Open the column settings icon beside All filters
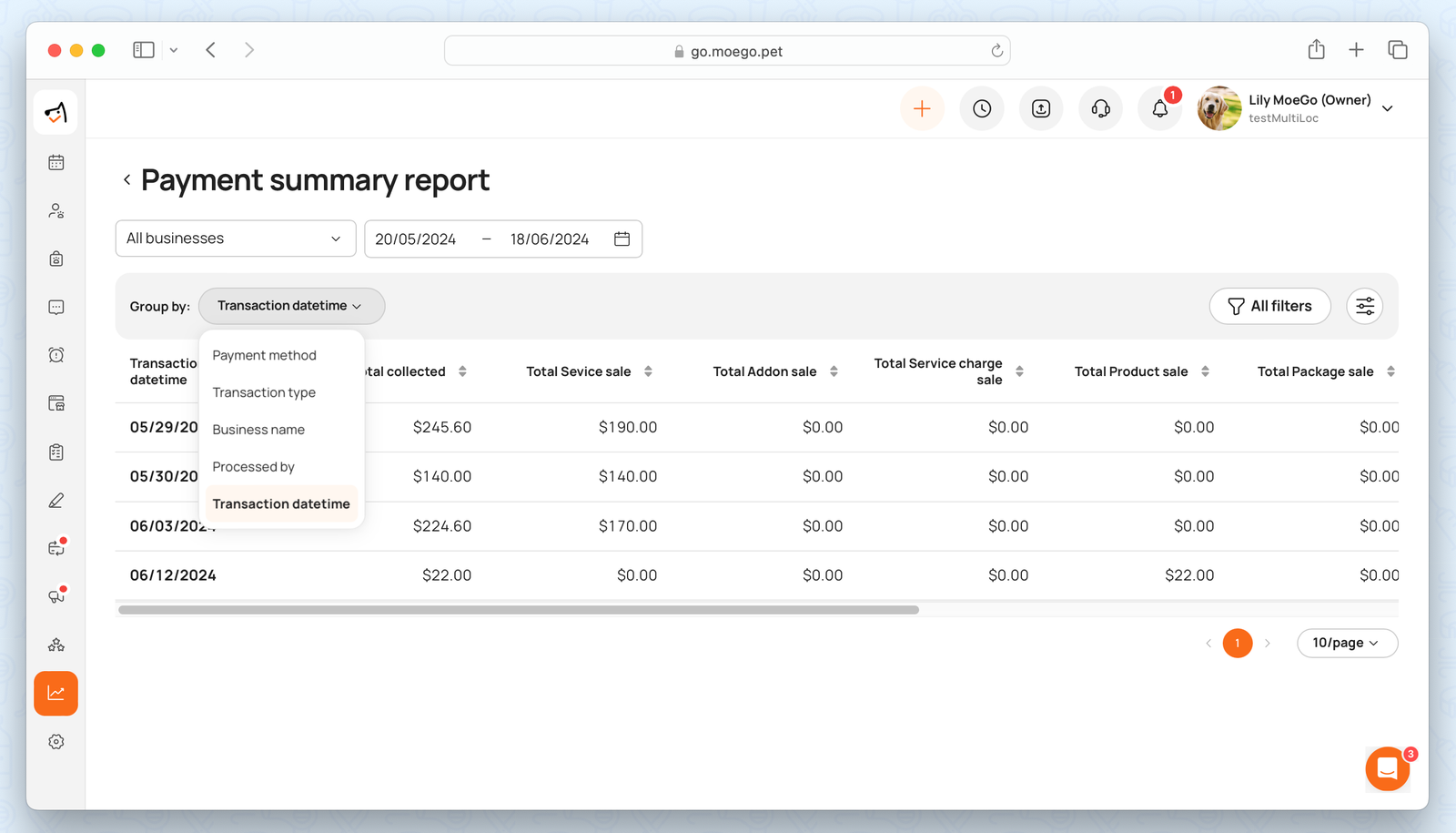This screenshot has height=833, width=1456. pos(1364,306)
